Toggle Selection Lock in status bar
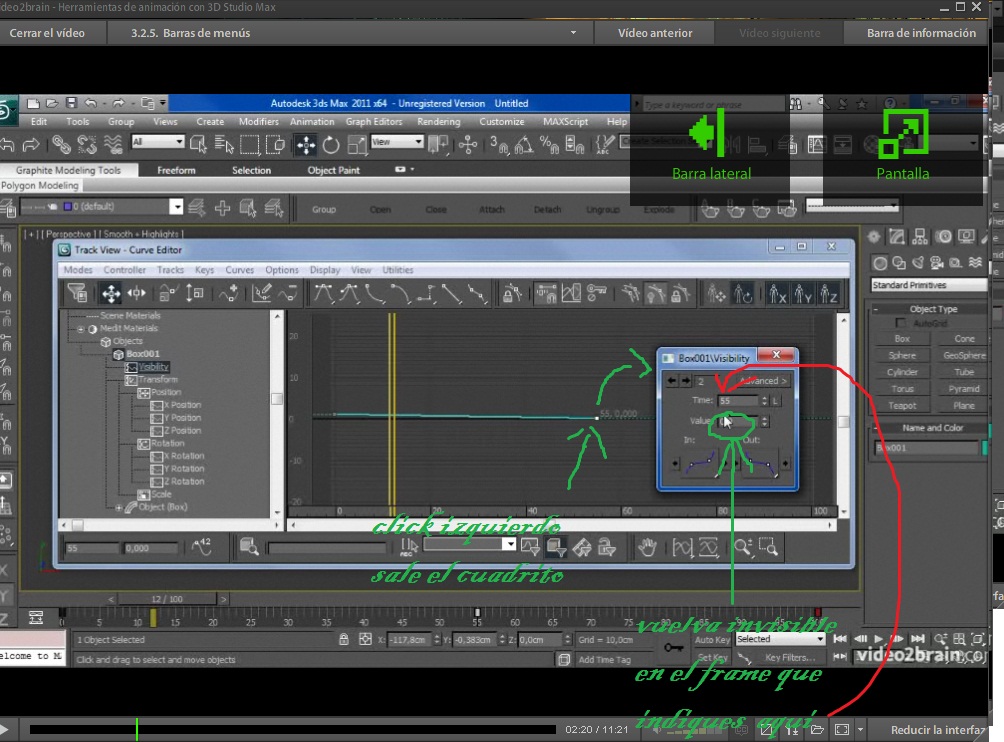 (x=344, y=640)
